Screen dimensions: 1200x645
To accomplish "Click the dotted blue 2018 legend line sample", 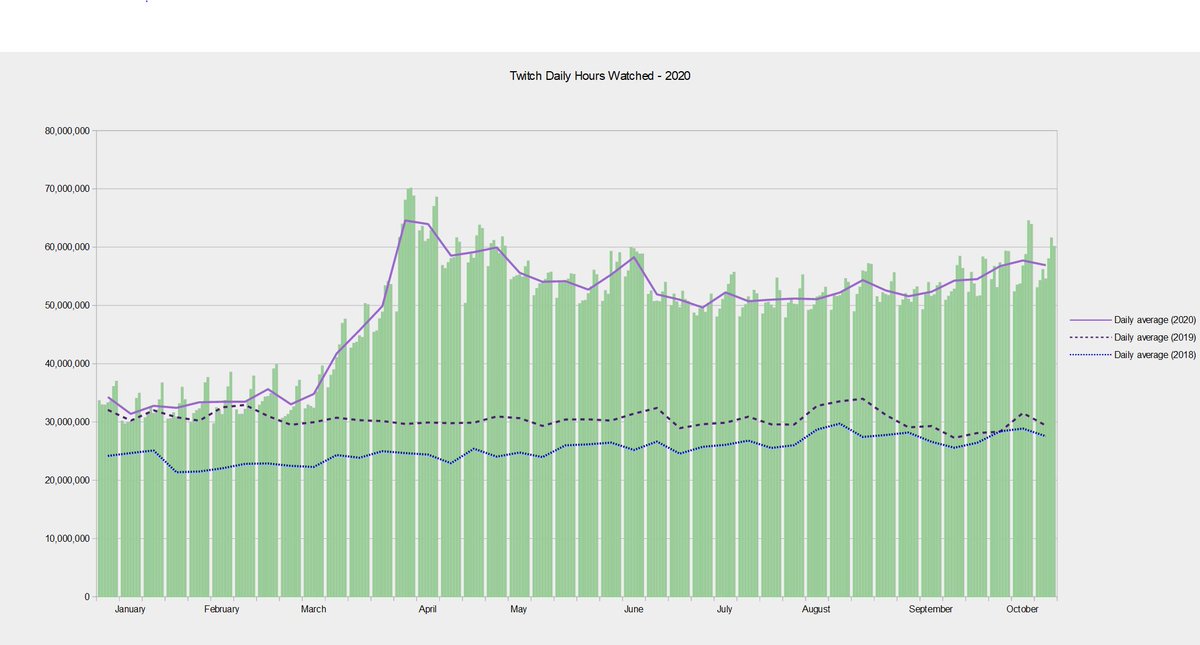I will pos(1091,355).
